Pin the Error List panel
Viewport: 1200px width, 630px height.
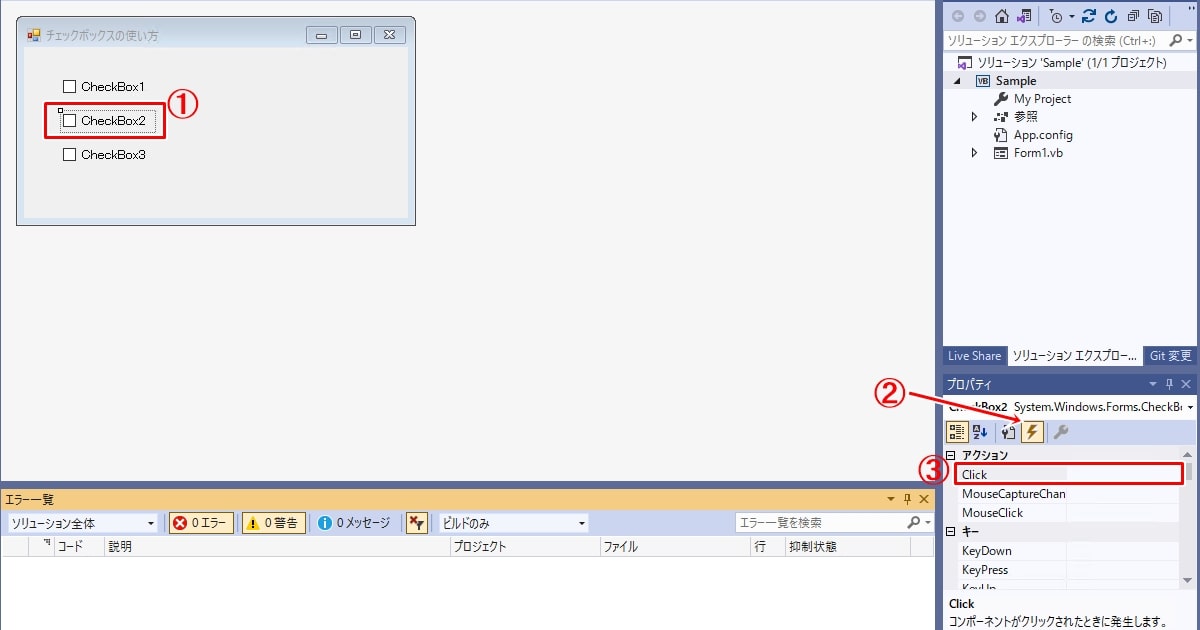tap(906, 499)
